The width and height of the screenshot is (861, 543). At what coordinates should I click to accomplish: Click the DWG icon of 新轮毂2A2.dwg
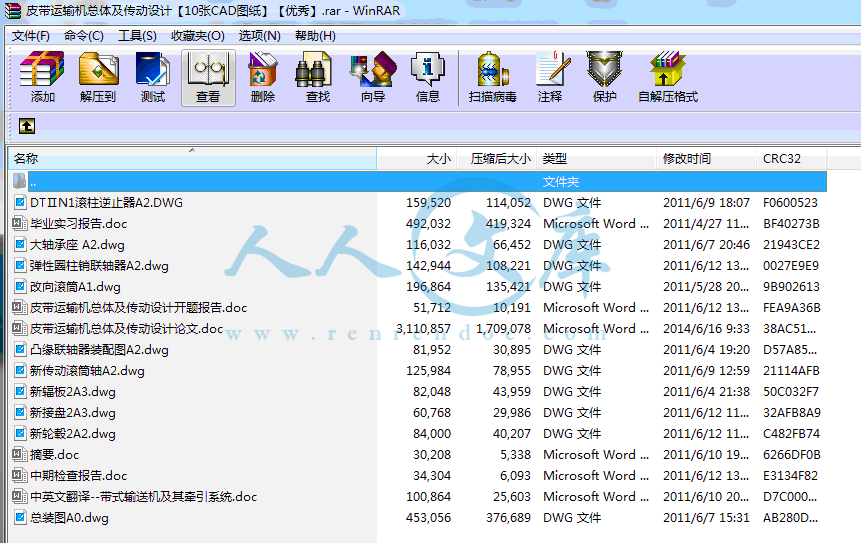pos(20,434)
